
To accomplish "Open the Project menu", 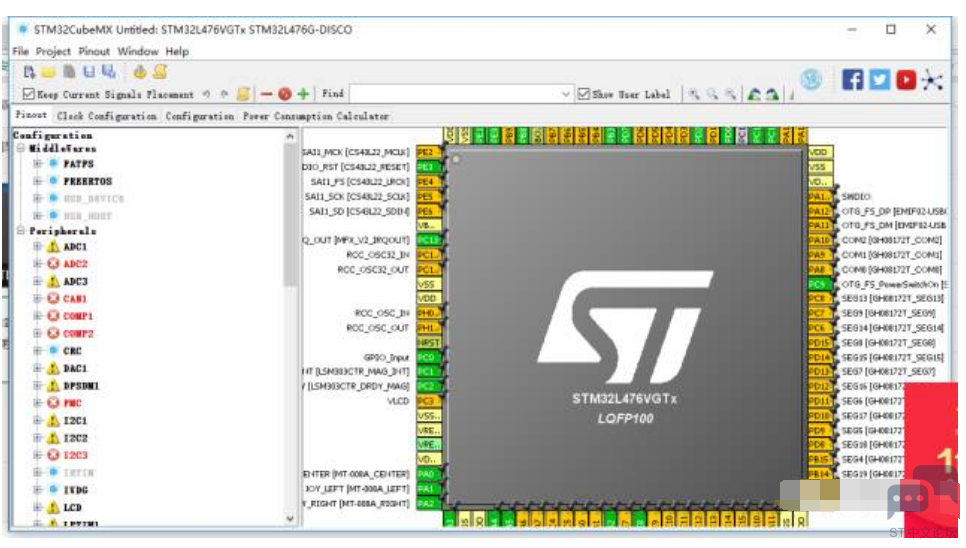I will pyautogui.click(x=53, y=52).
